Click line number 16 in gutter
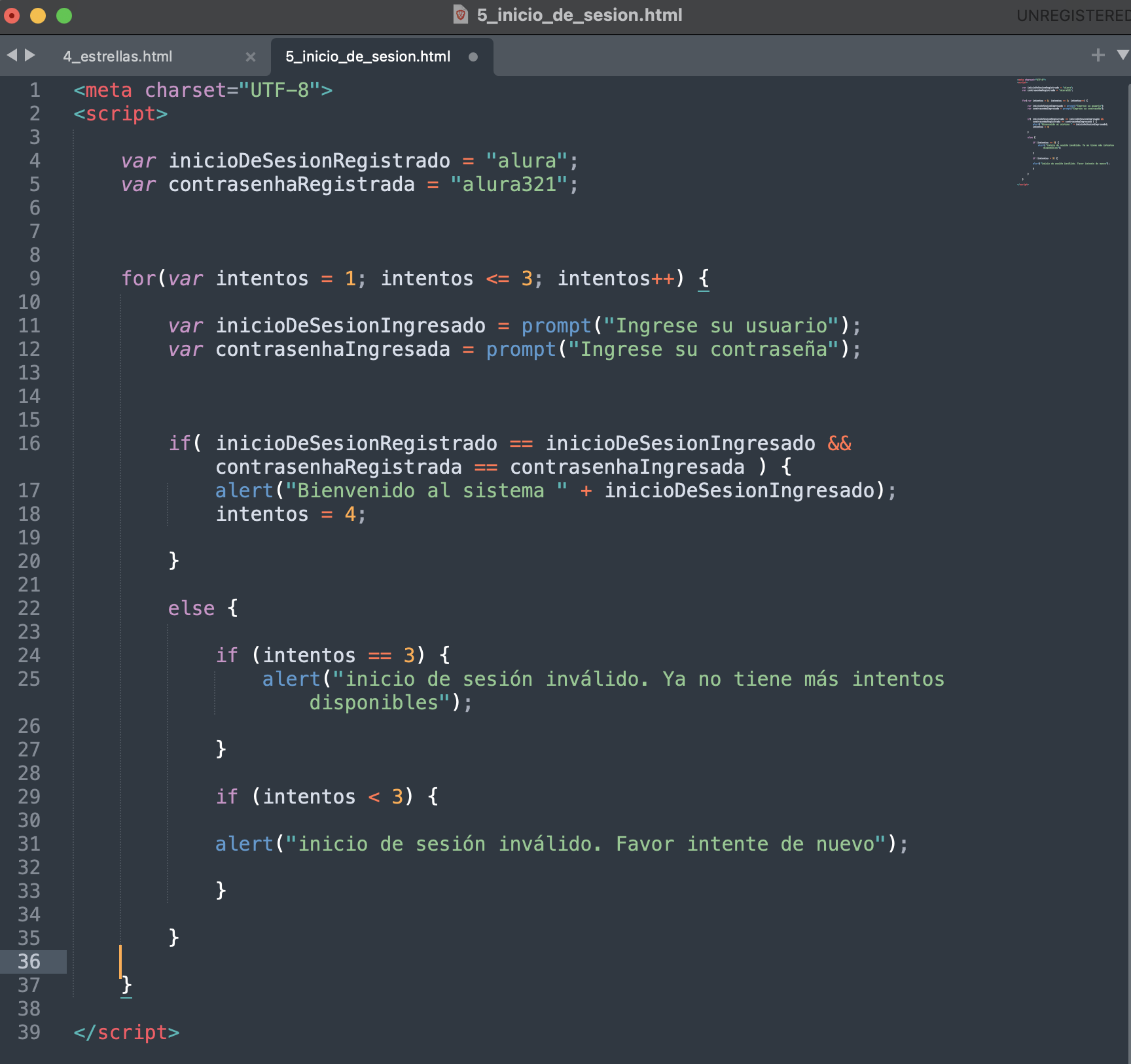Viewport: 1131px width, 1064px height. [x=29, y=444]
